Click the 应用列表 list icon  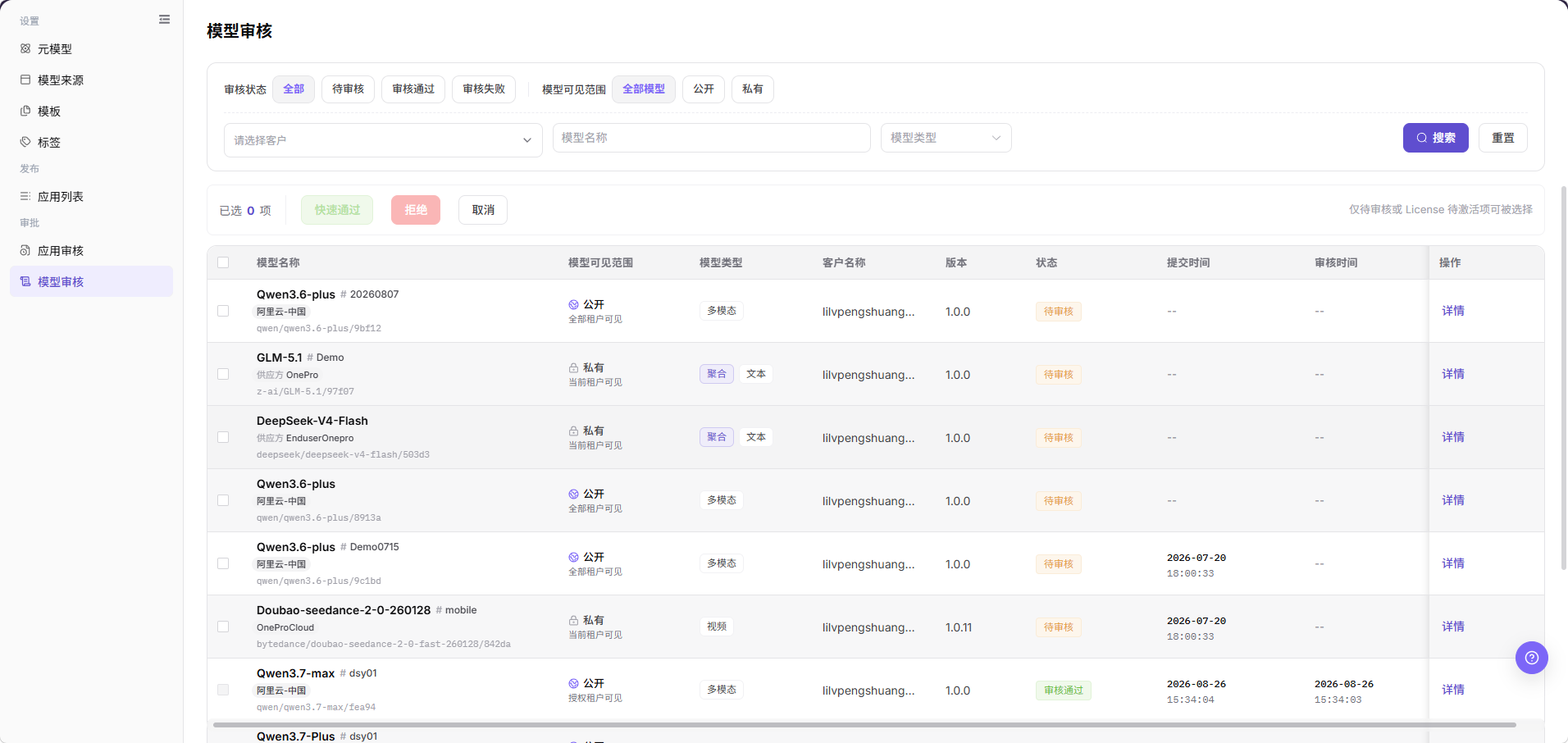25,196
